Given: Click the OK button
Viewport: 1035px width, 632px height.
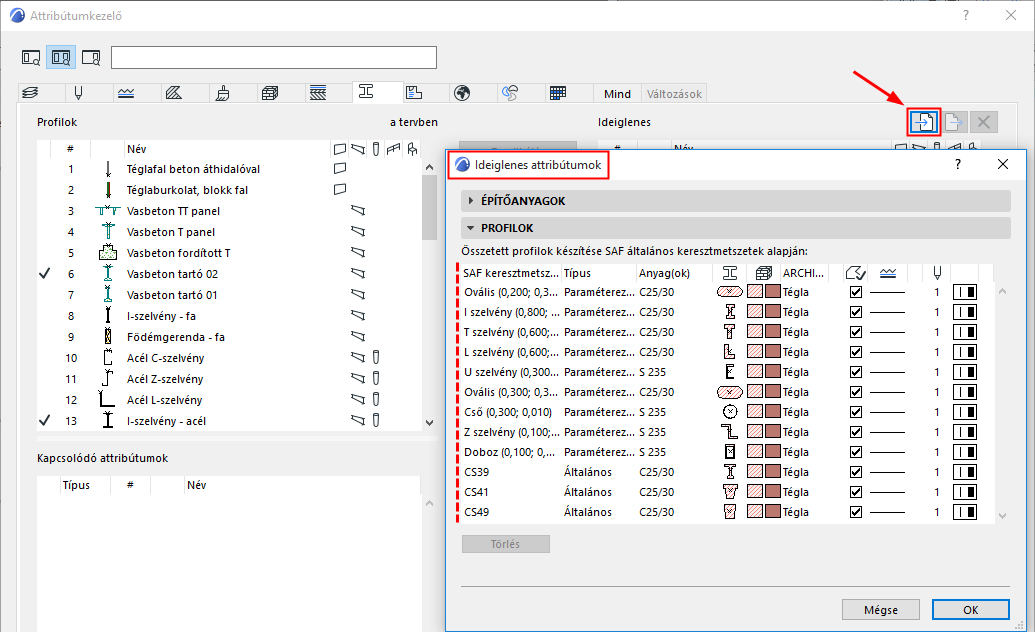Looking at the screenshot, I should pyautogui.click(x=970, y=610).
